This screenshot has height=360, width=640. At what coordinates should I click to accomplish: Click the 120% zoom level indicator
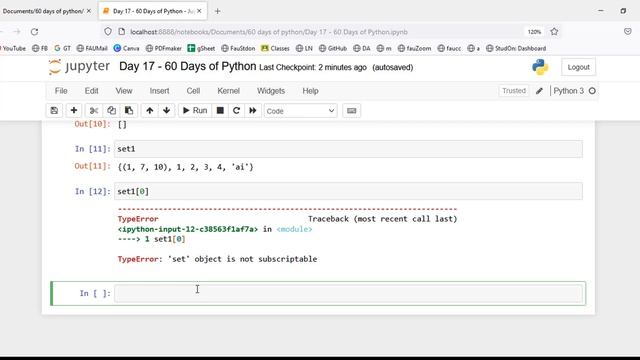534,31
